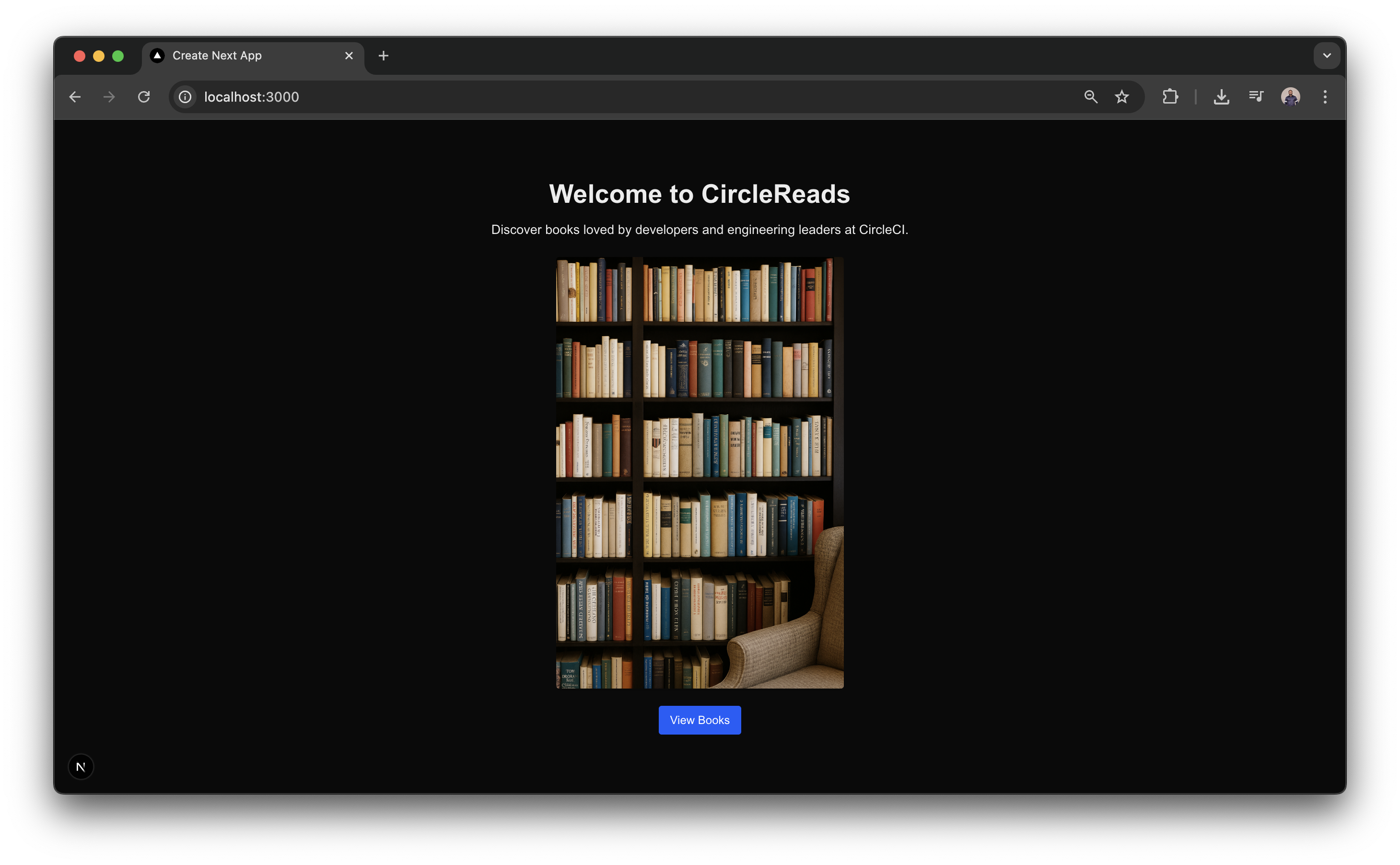Open the Next.js dev tools indicator
Viewport: 1400px width, 865px height.
pos(81,767)
